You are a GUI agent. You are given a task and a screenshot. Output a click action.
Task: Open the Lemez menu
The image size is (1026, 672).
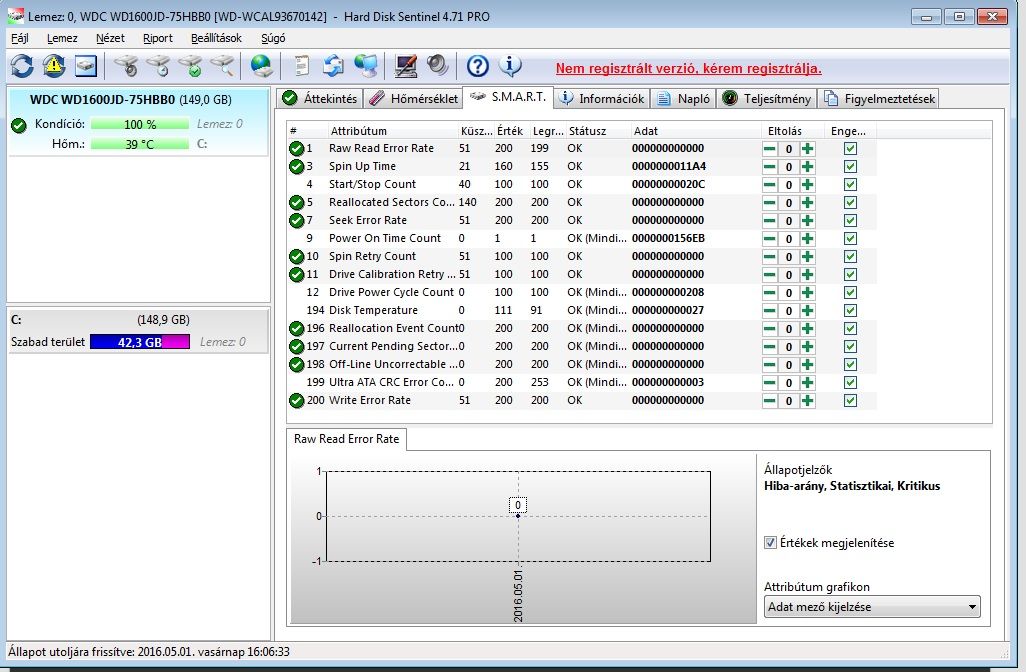62,38
